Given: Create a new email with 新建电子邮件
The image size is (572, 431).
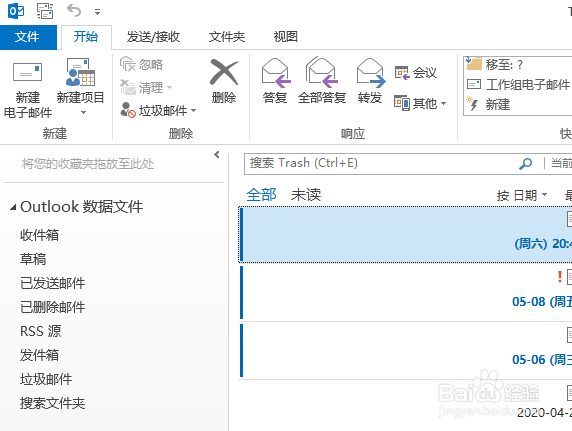Looking at the screenshot, I should pyautogui.click(x=28, y=89).
